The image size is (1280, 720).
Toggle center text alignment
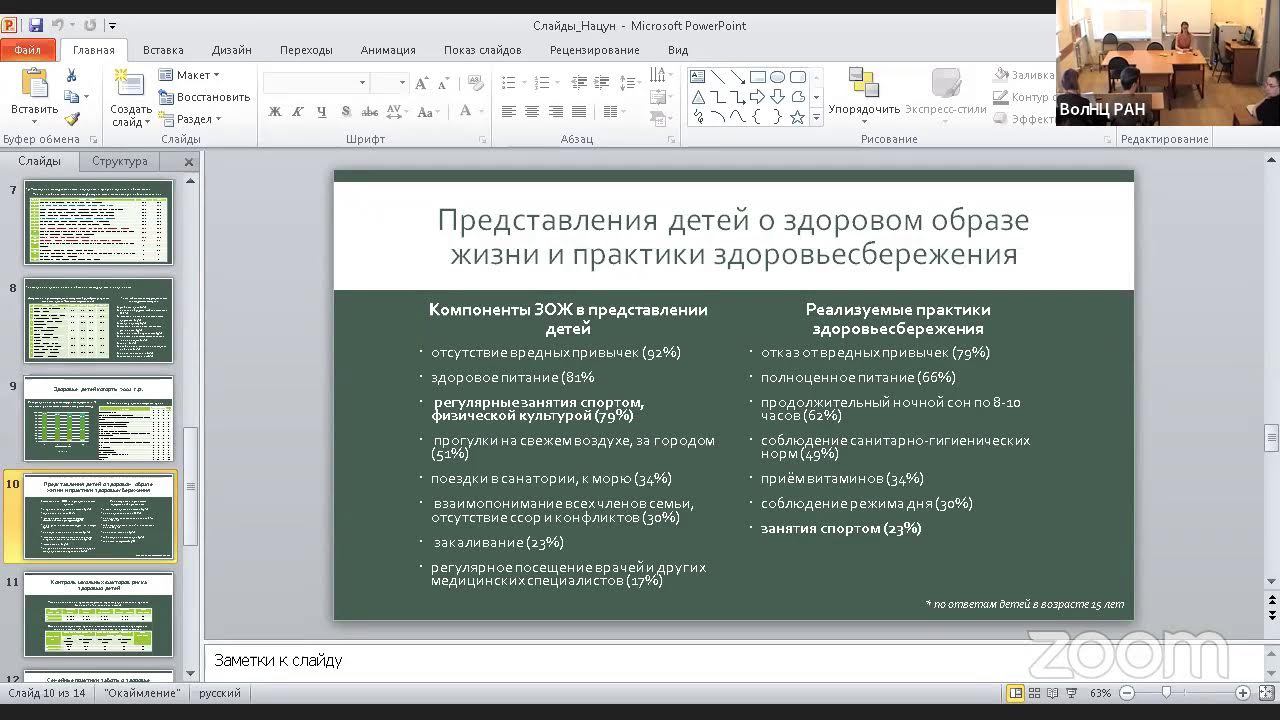[532, 112]
